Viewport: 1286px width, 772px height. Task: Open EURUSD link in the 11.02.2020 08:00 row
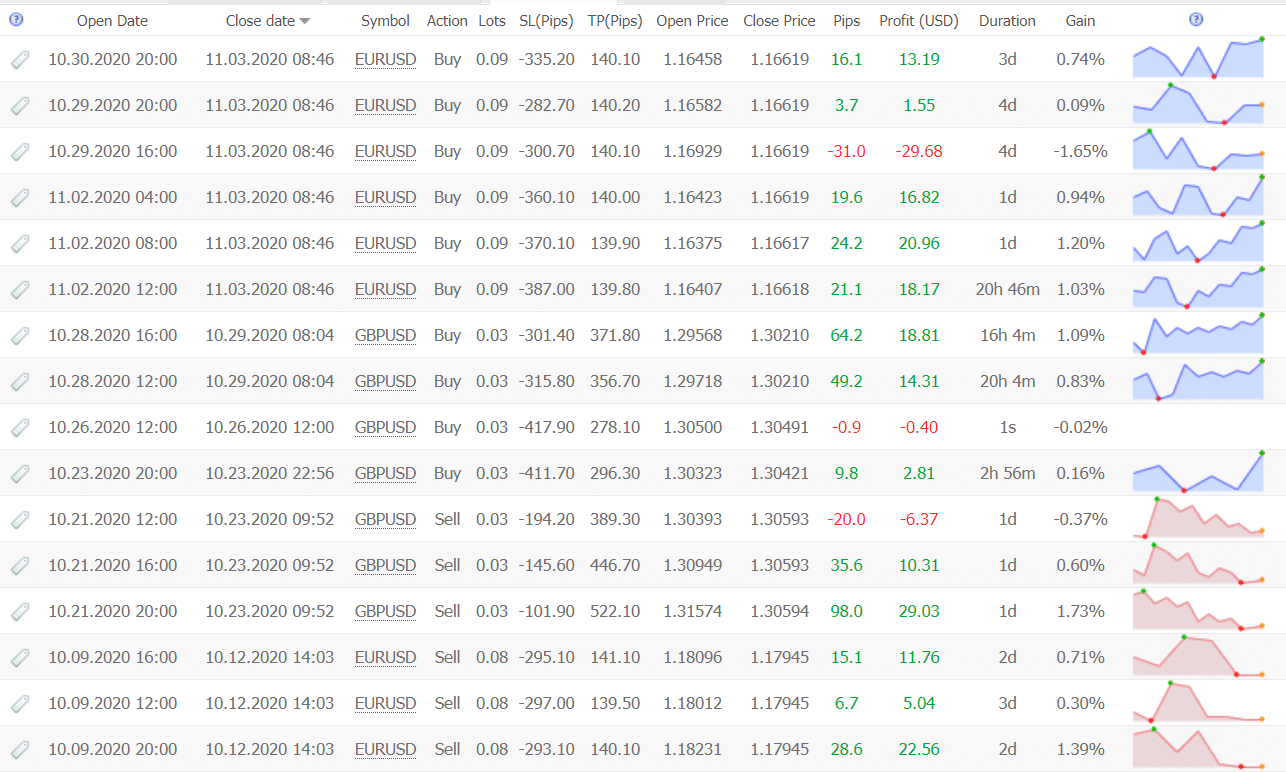[x=385, y=244]
